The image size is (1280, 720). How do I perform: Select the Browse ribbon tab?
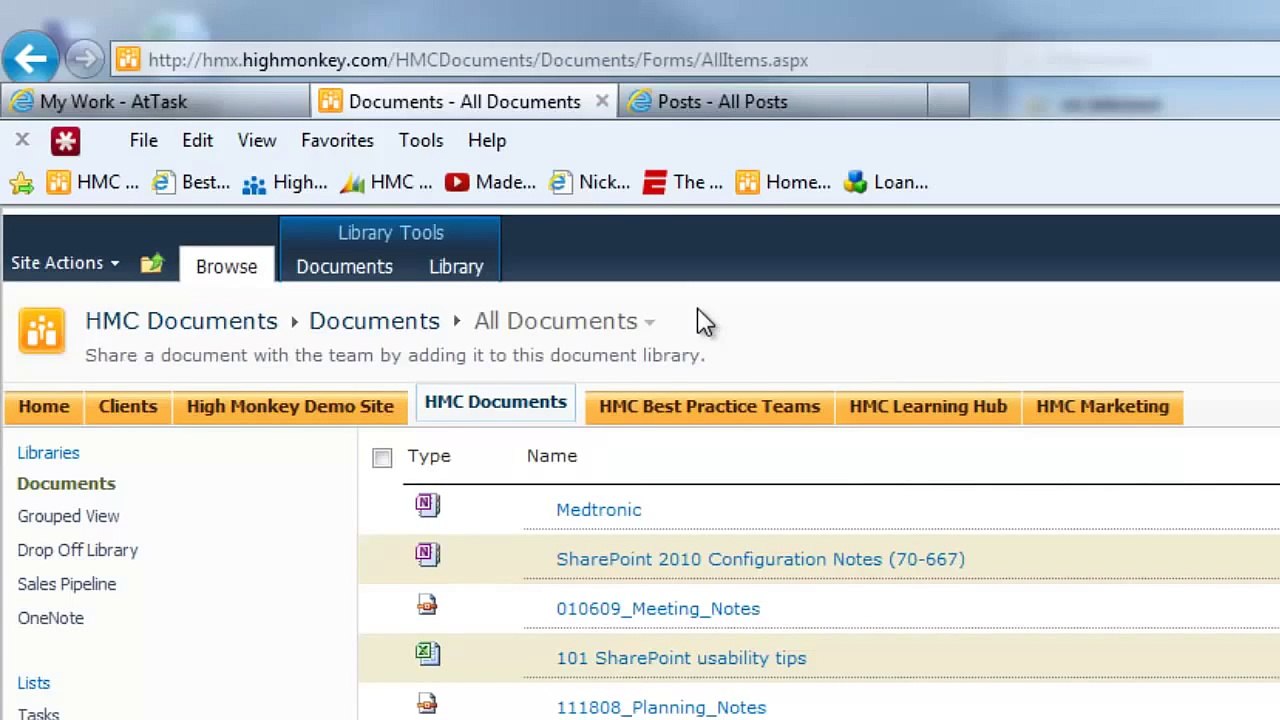tap(226, 266)
